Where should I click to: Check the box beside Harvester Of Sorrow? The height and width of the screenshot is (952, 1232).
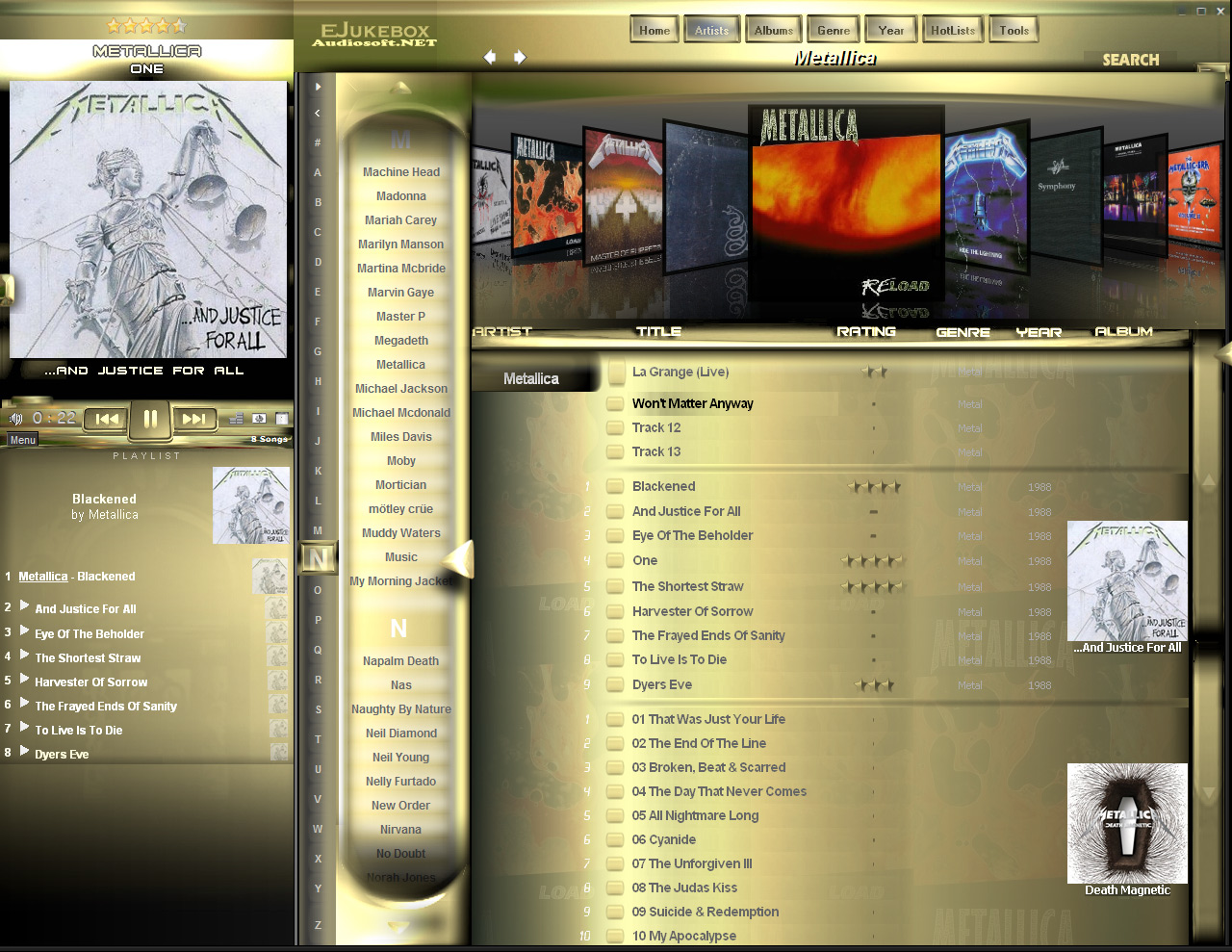click(x=616, y=612)
